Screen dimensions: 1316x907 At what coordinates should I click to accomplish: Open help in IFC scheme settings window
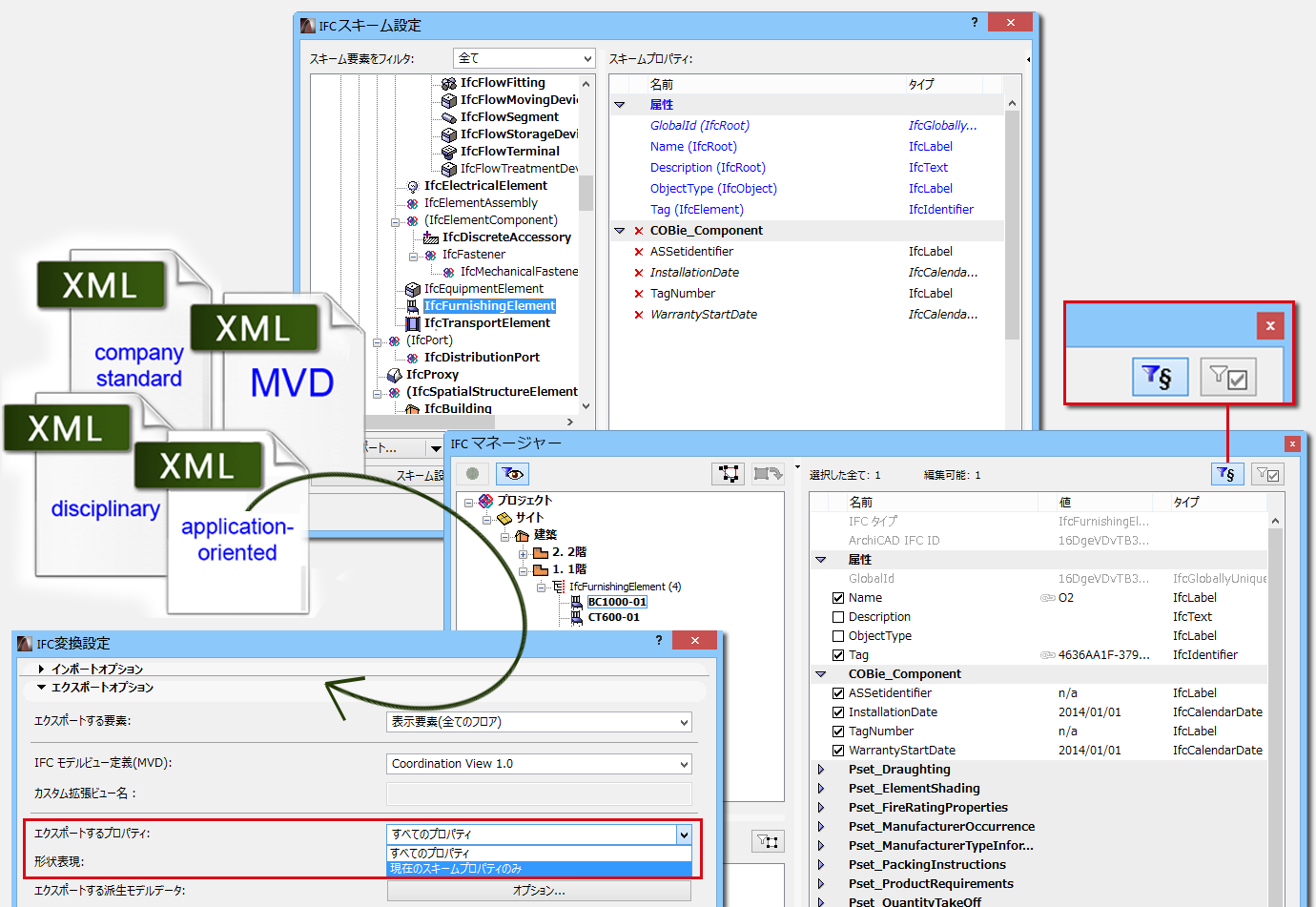tap(975, 22)
